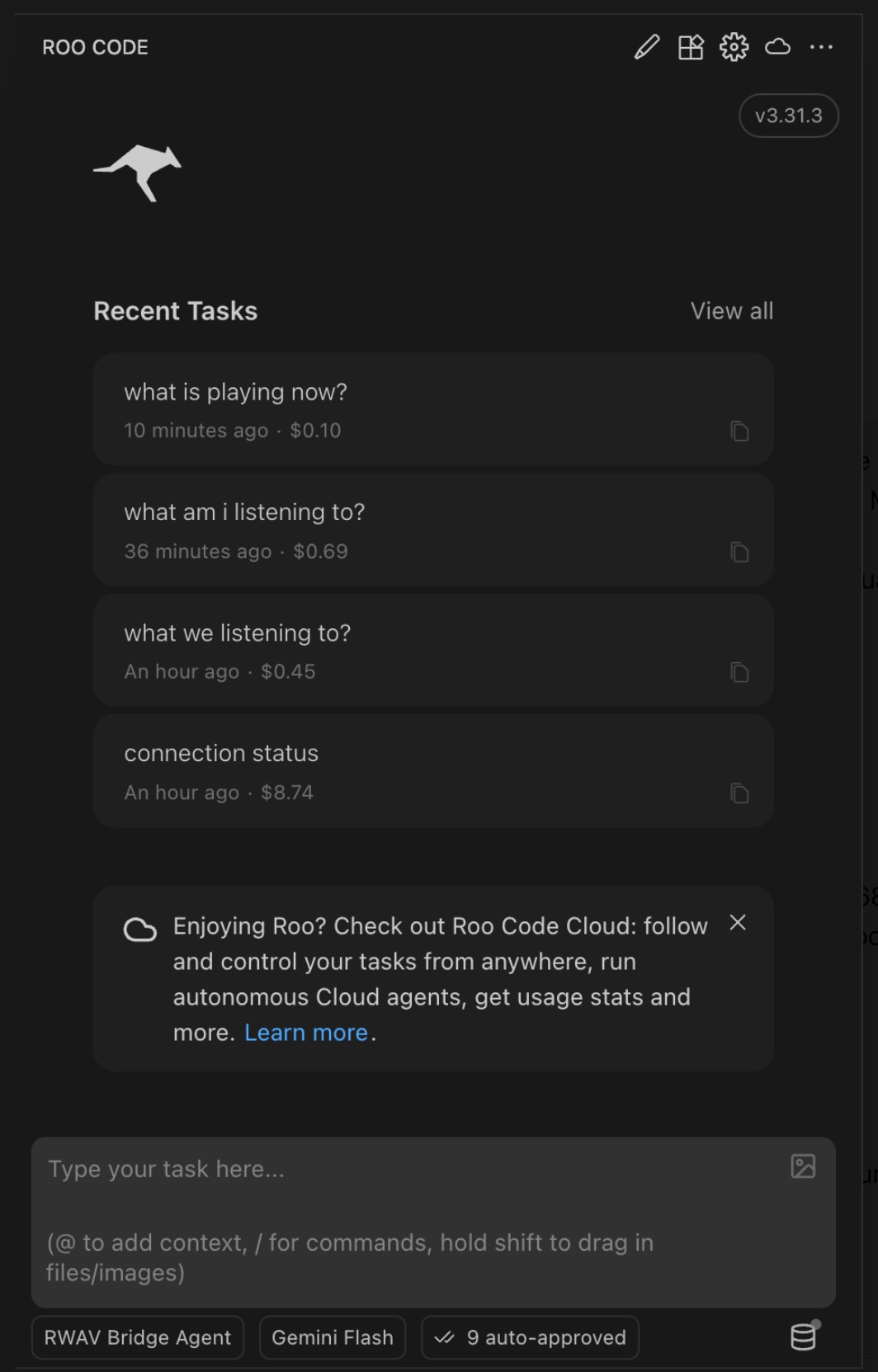Image resolution: width=878 pixels, height=1372 pixels.
Task: Open the Roo Code Marketplace icon
Action: [691, 47]
